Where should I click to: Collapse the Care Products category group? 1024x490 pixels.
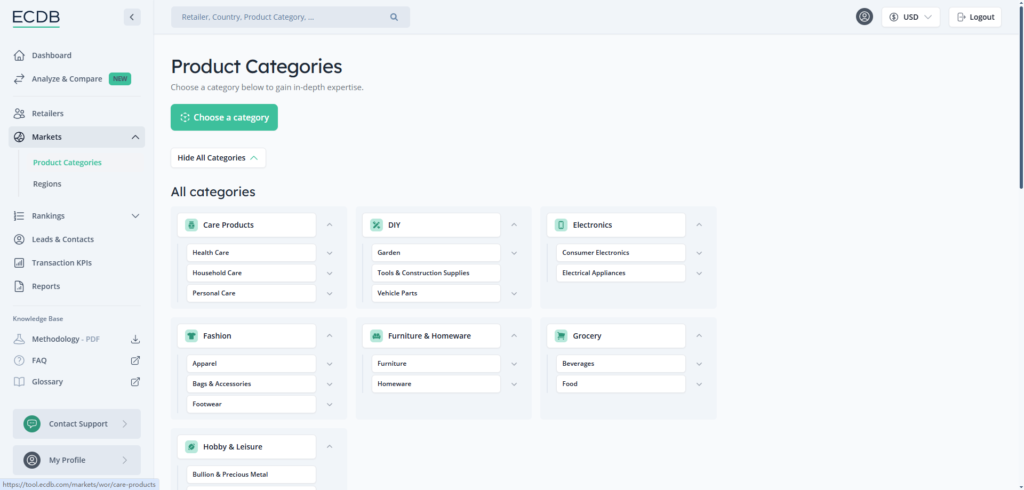(x=329, y=225)
